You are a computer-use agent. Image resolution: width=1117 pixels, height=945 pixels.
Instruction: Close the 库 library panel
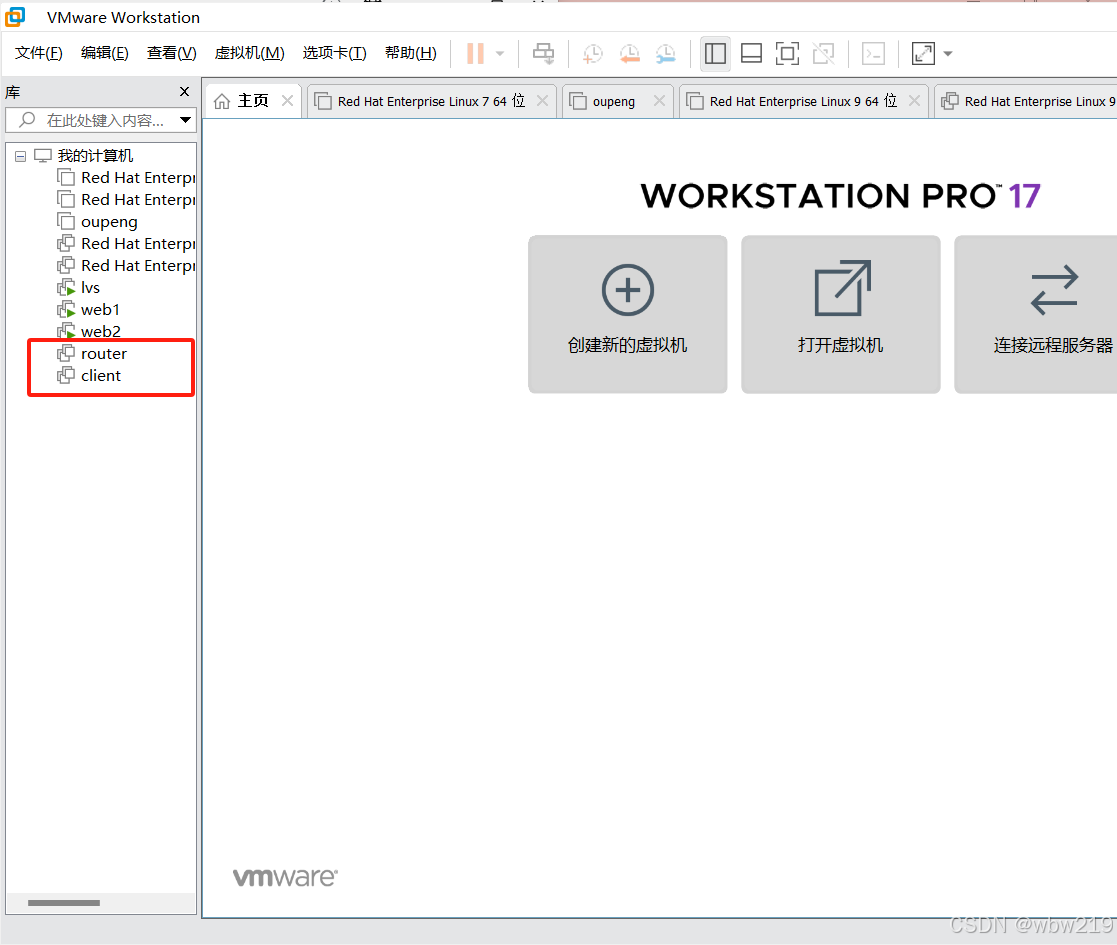click(x=185, y=92)
